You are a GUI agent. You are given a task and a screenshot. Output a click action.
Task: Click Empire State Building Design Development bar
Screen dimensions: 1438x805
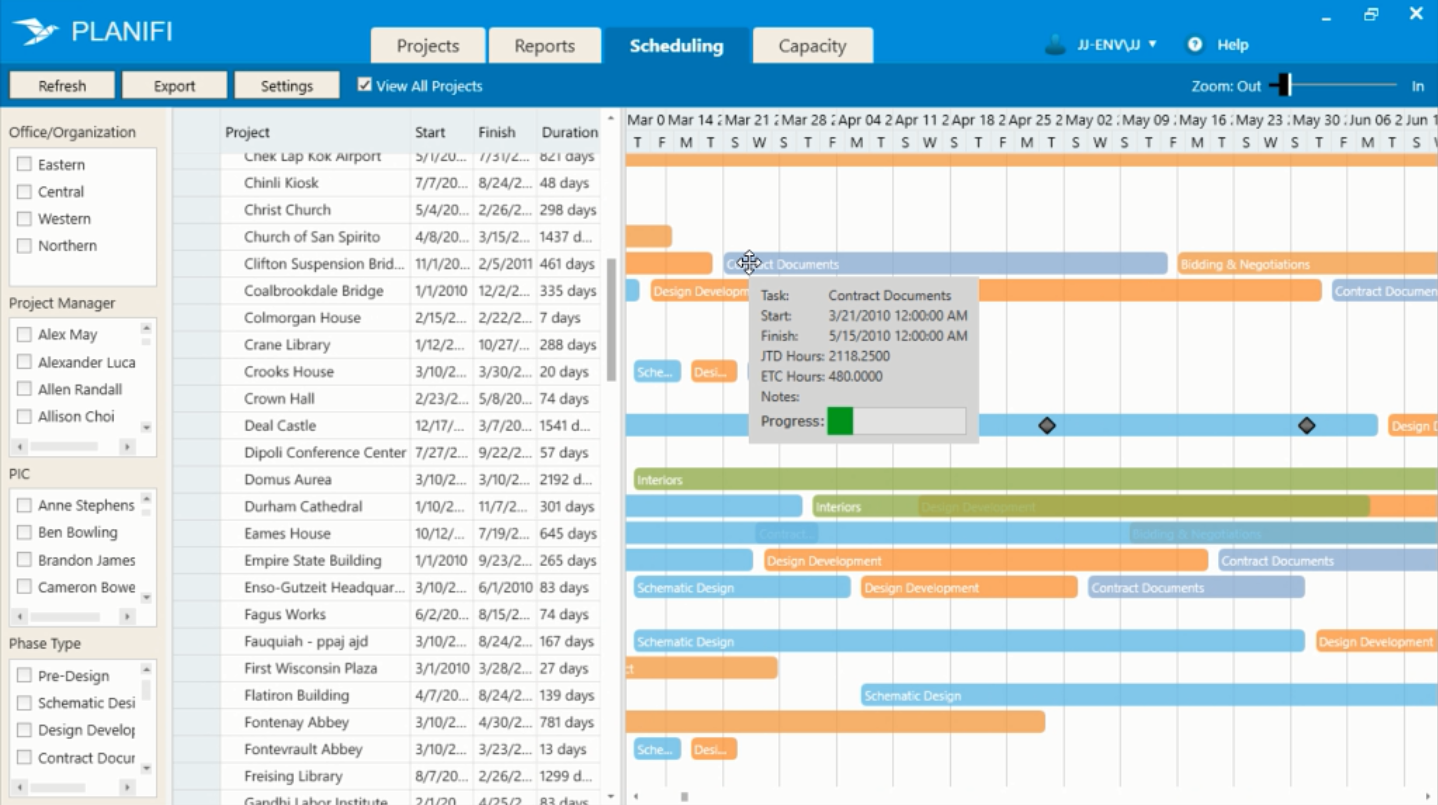pos(986,561)
